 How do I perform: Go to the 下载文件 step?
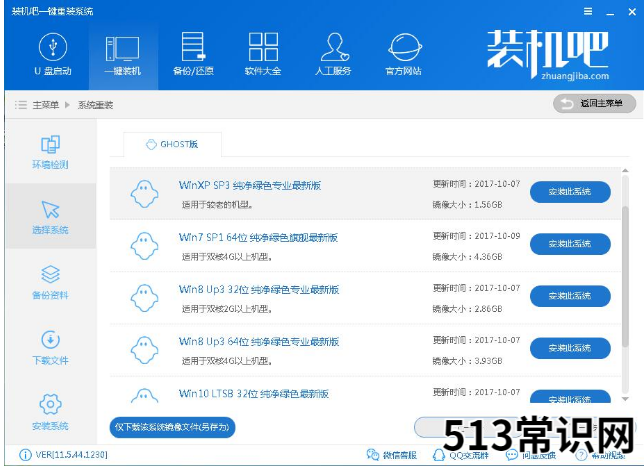51,348
